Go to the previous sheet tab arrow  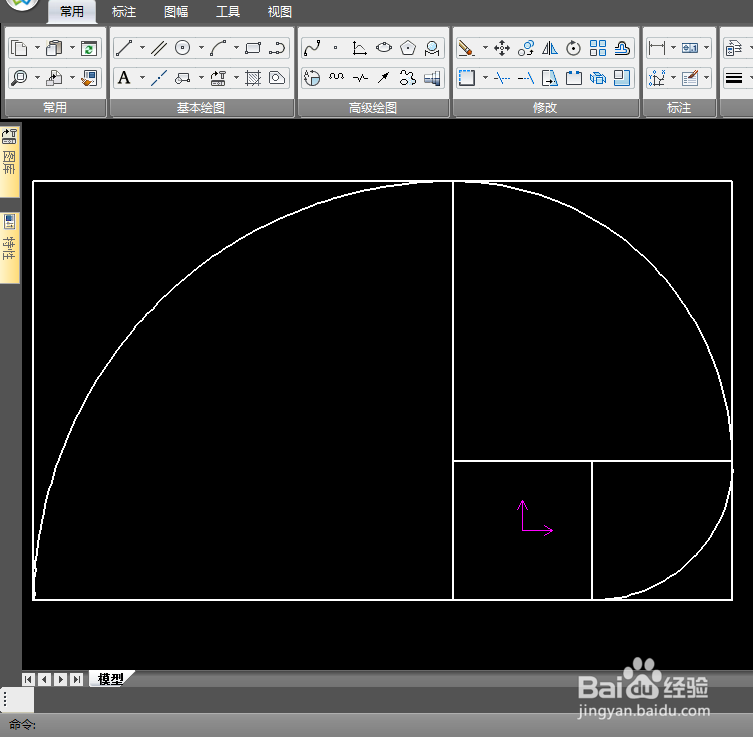point(45,679)
